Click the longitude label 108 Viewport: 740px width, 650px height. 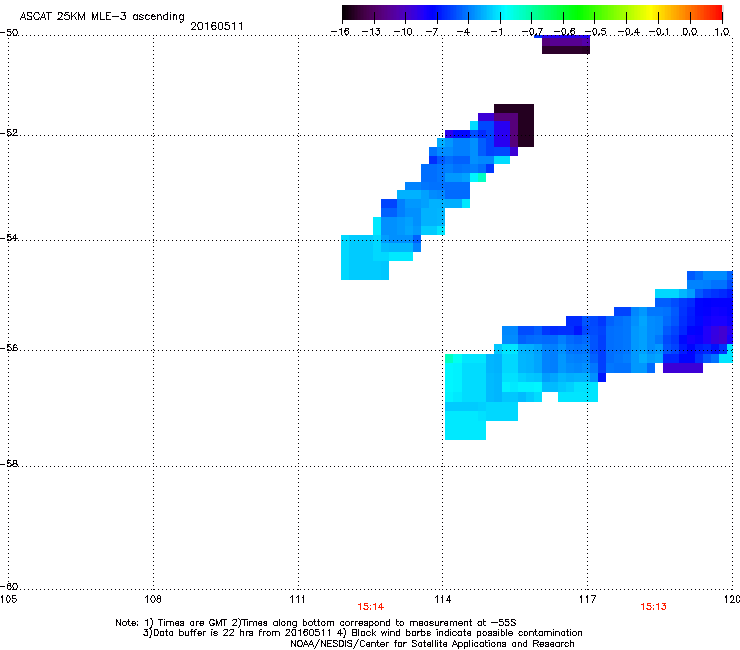[x=153, y=599]
